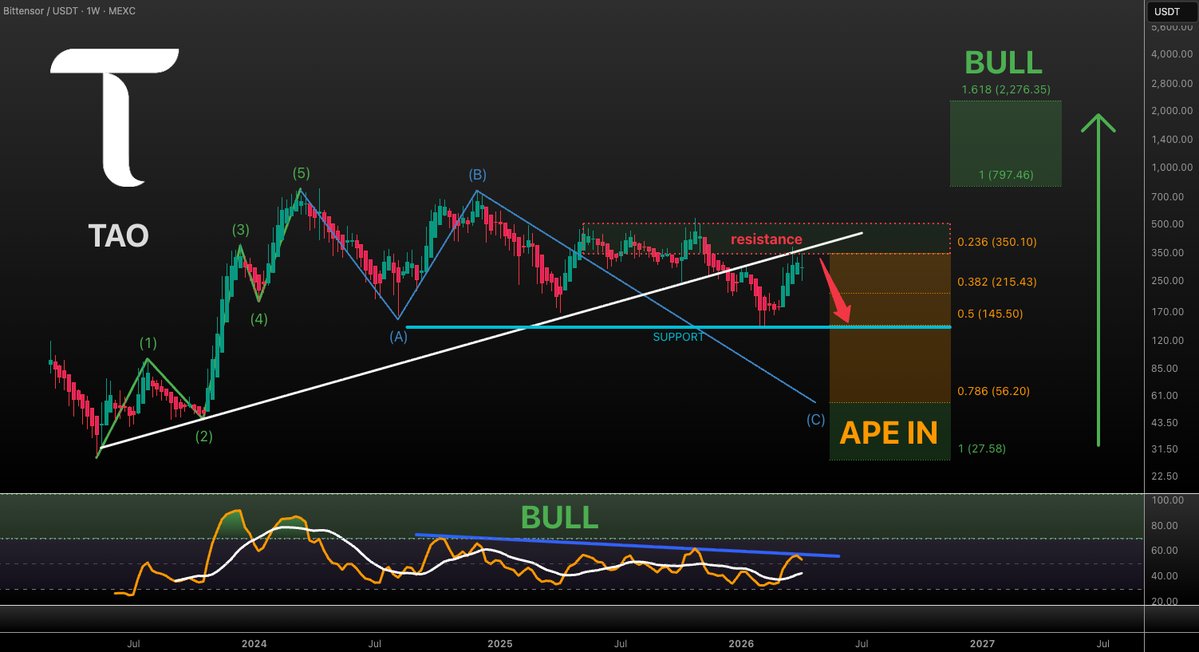Select the green upward arrow drawing

tap(1098, 280)
